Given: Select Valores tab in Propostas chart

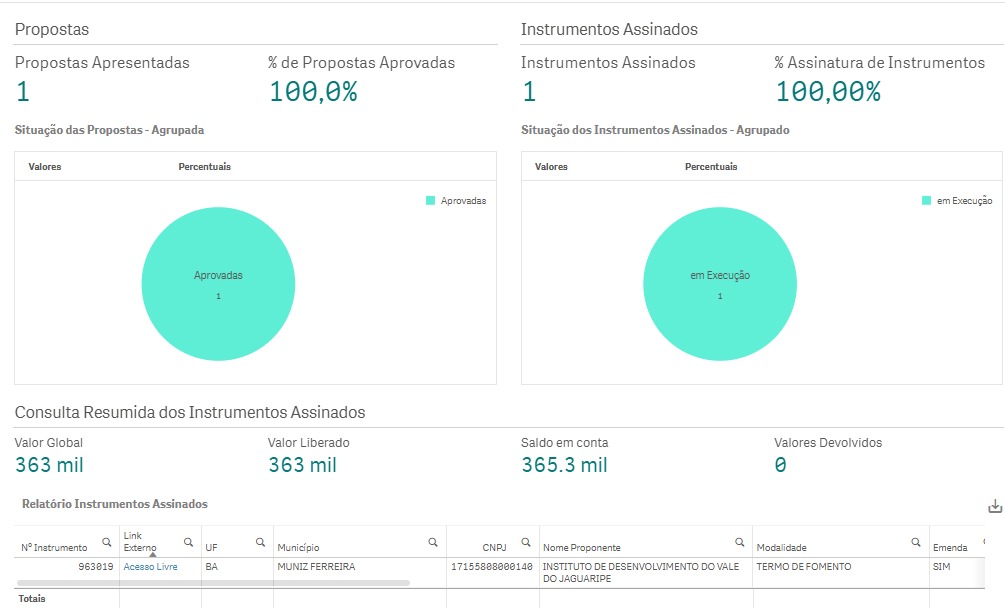Looking at the screenshot, I should point(45,167).
